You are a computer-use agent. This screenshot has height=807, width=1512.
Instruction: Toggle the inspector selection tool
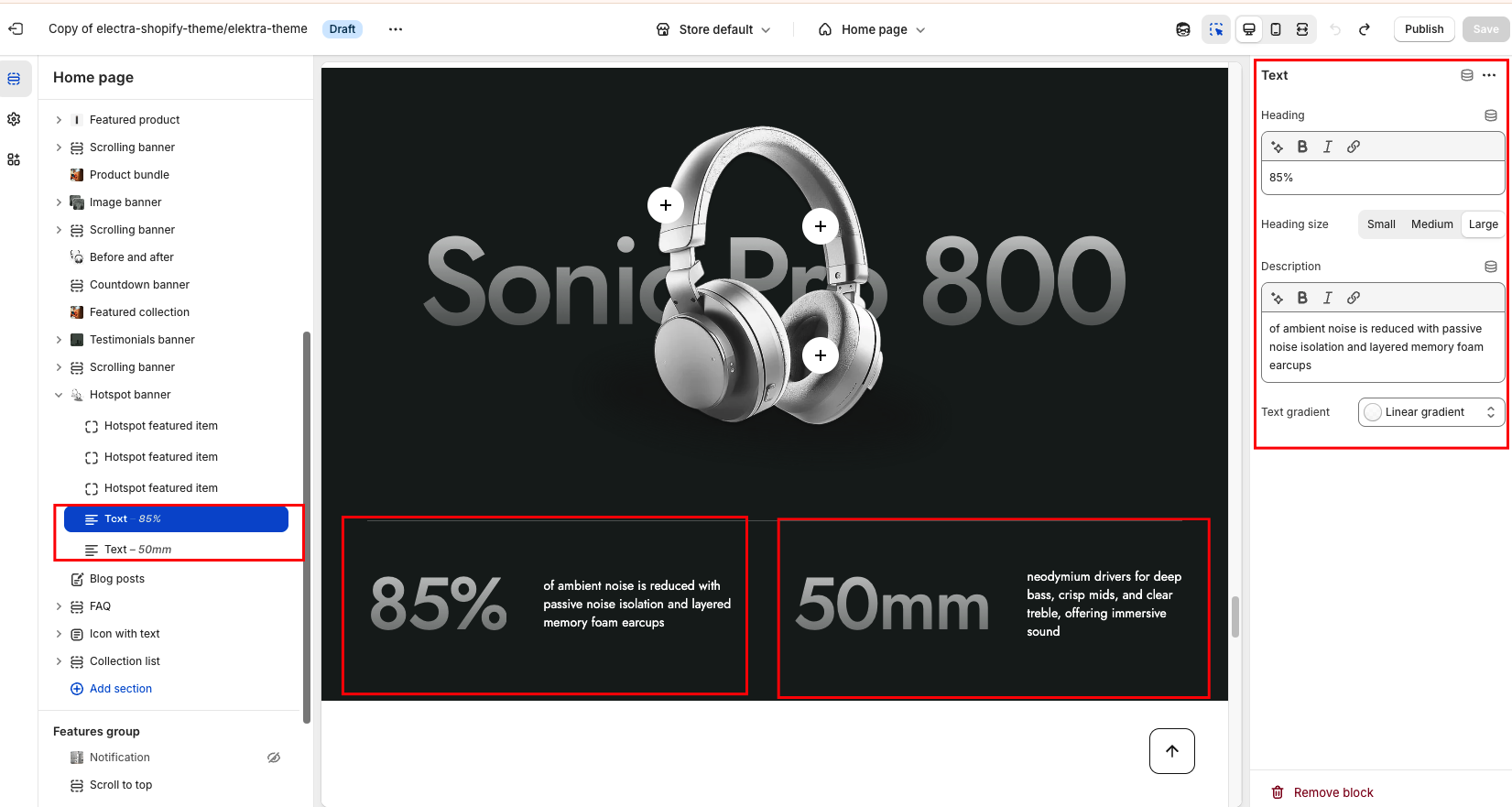pos(1216,29)
